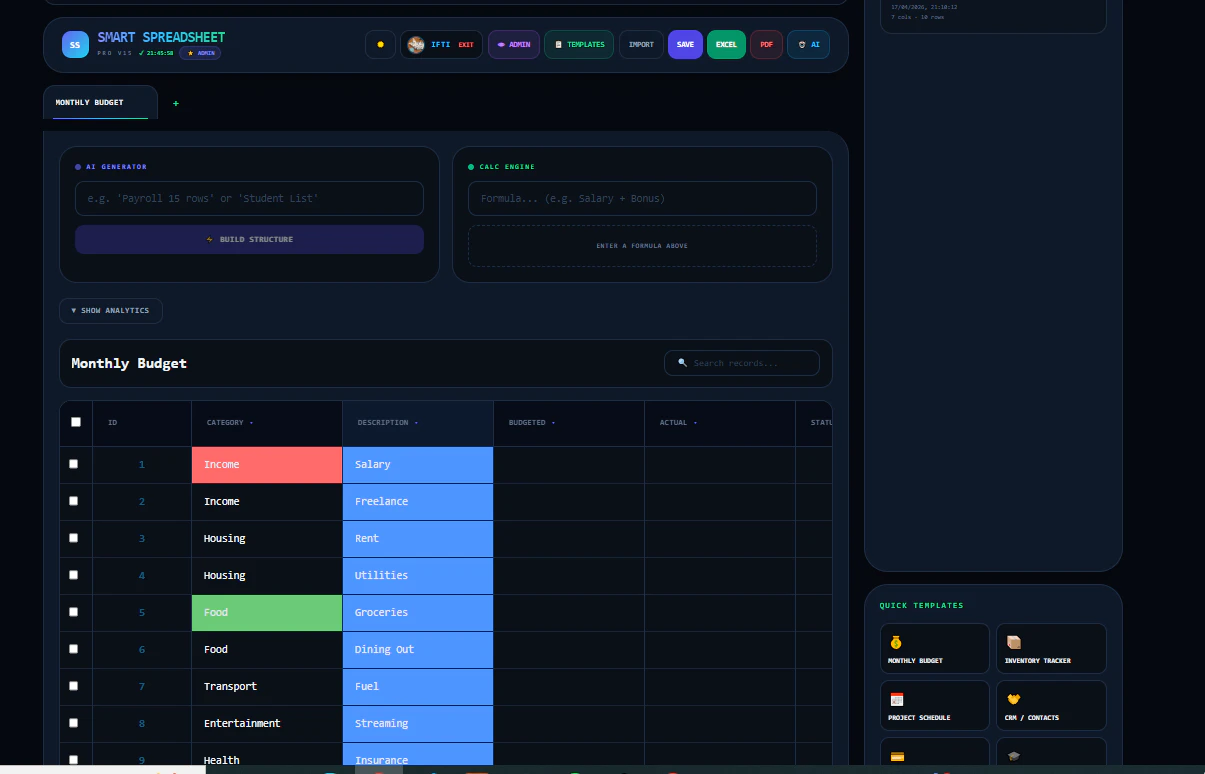This screenshot has height=774, width=1205.
Task: Select the blue Salary cell
Action: coord(418,465)
